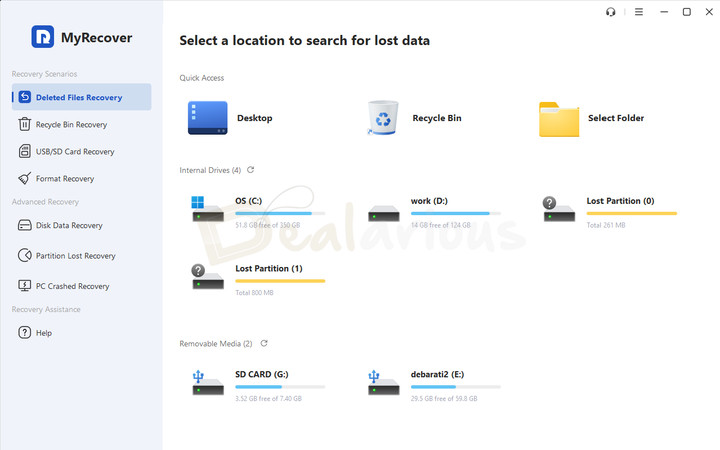Click the yellow Select Folder icon
The width and height of the screenshot is (720, 450).
(x=559, y=119)
